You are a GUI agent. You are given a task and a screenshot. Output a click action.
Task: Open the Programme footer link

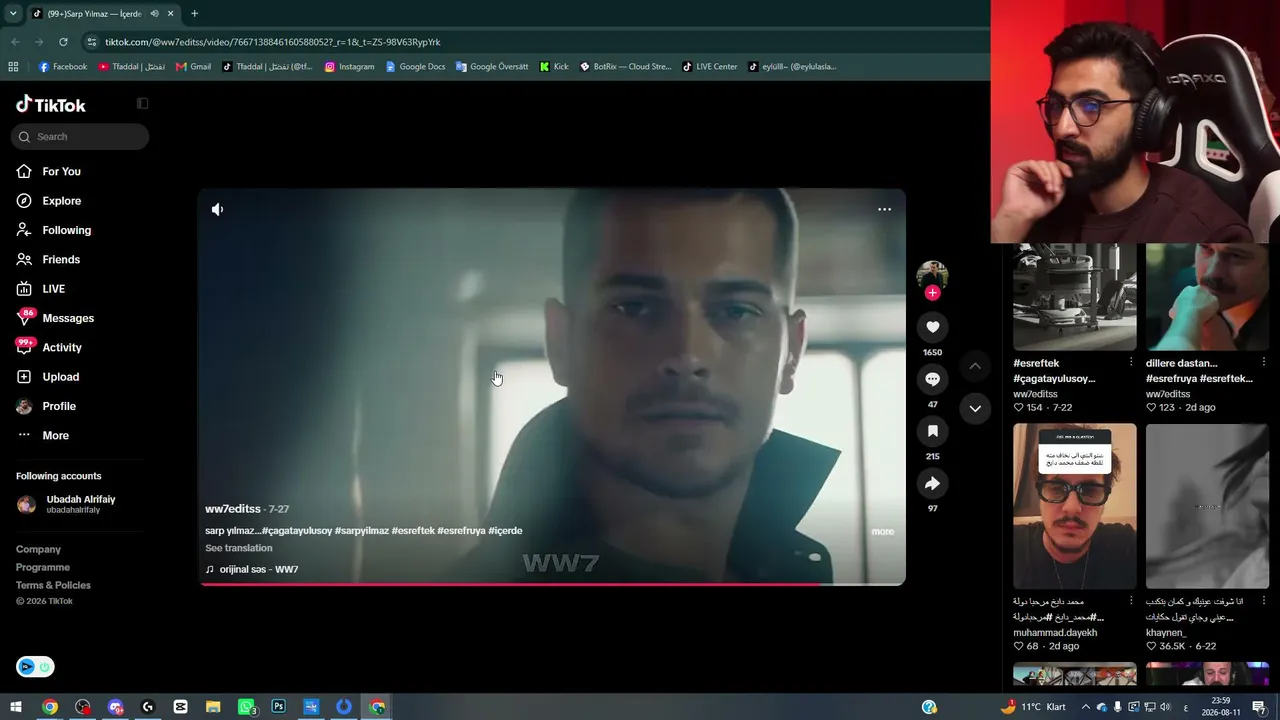click(x=43, y=567)
